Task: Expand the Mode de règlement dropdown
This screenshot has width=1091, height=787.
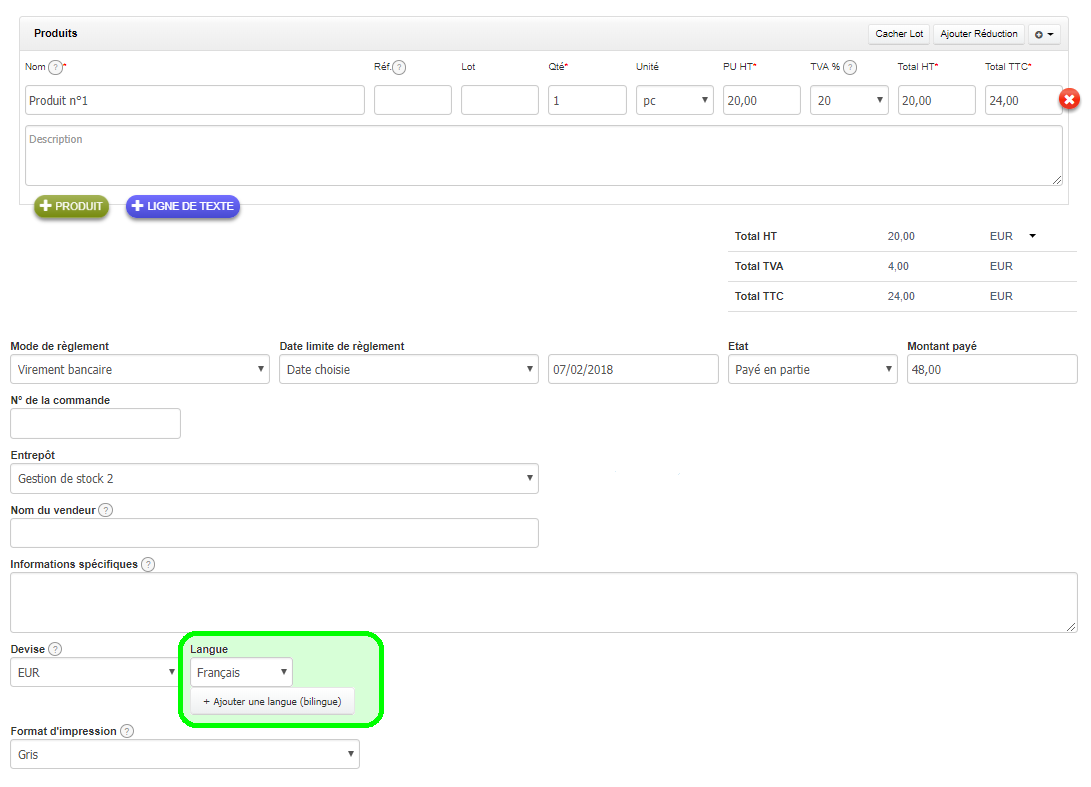Action: (139, 369)
